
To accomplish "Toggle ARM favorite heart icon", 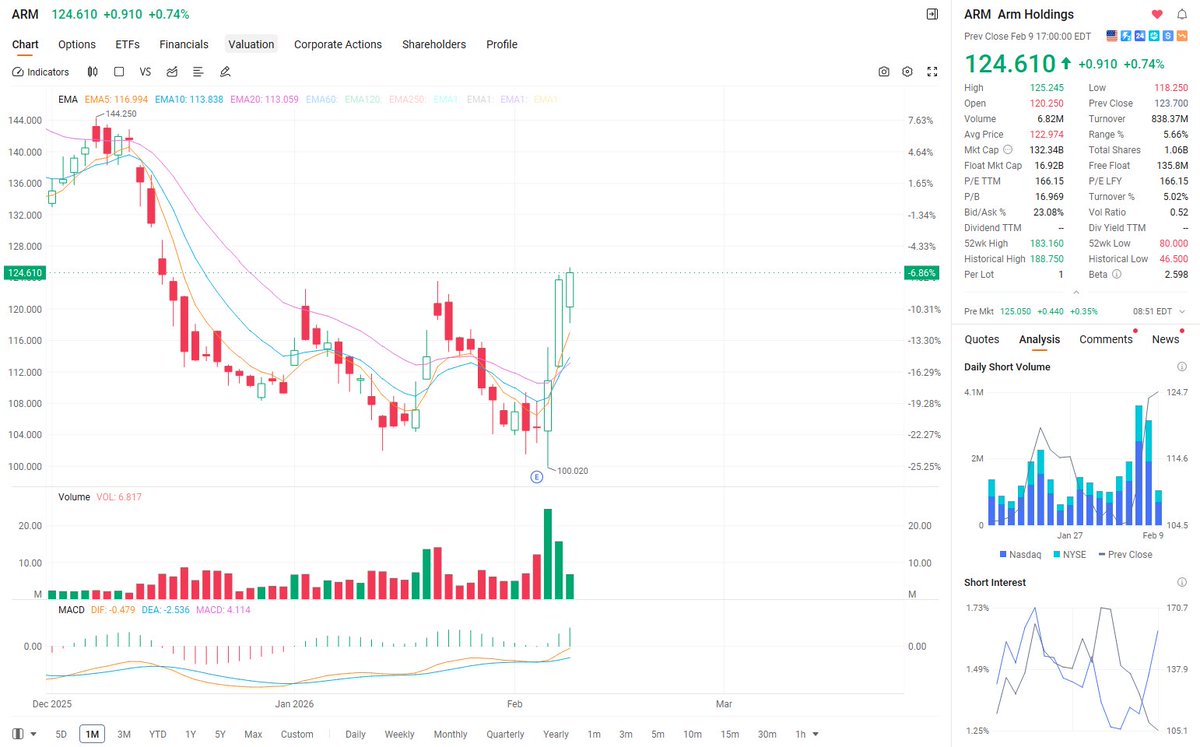I will tap(1157, 14).
